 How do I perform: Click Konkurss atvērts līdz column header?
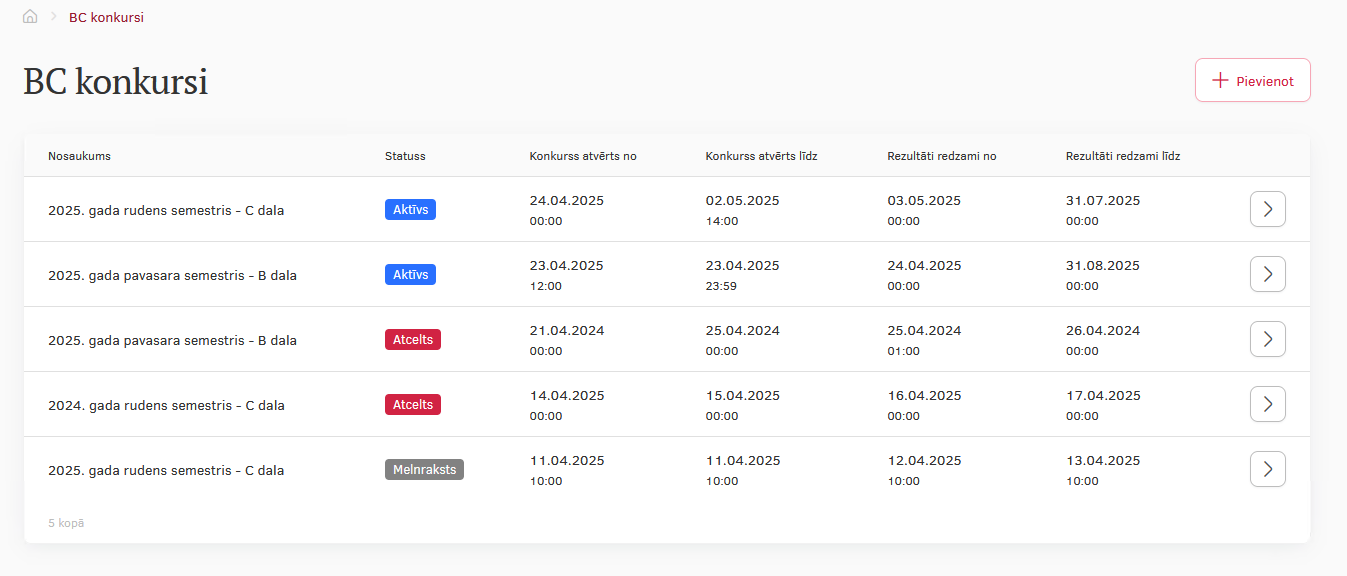(762, 156)
